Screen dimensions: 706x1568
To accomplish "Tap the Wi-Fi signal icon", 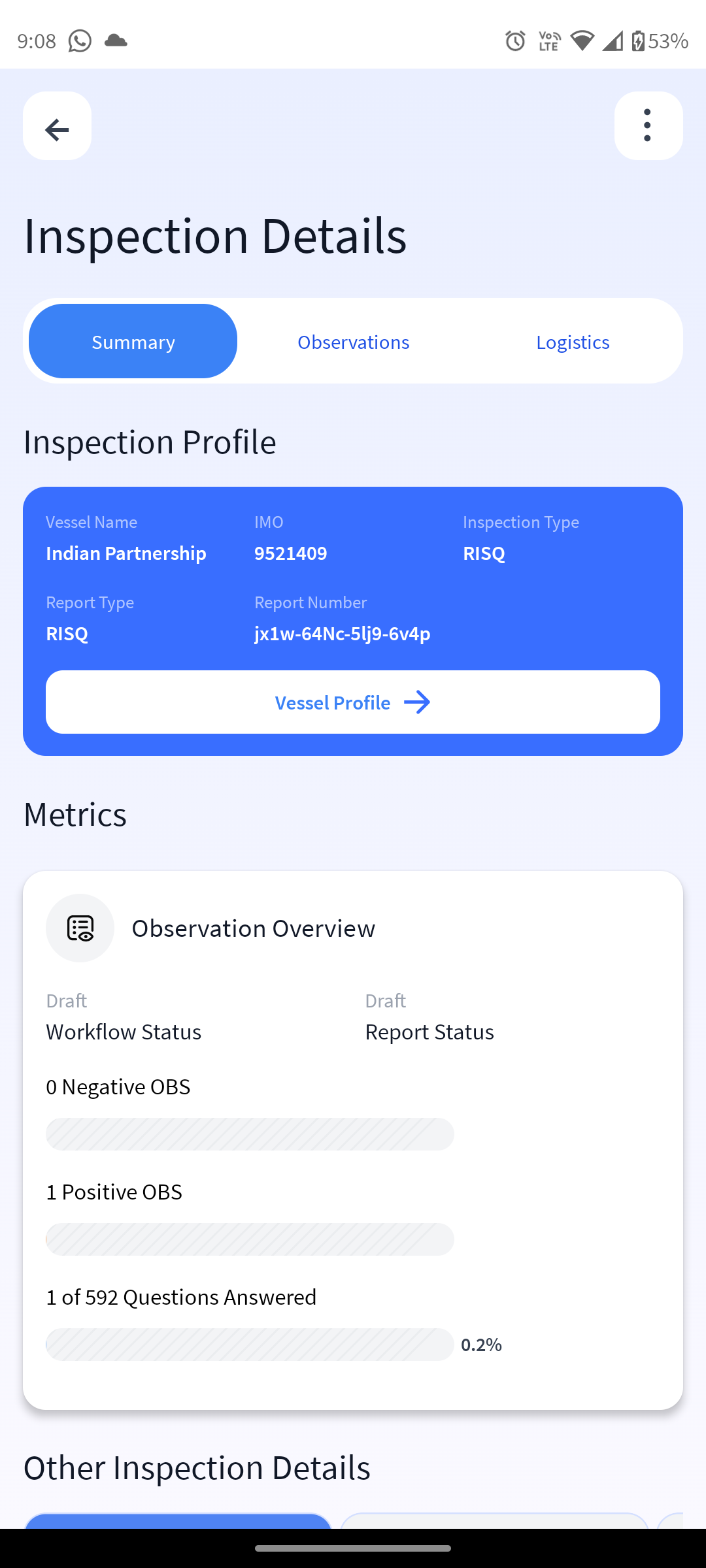I will click(x=581, y=41).
